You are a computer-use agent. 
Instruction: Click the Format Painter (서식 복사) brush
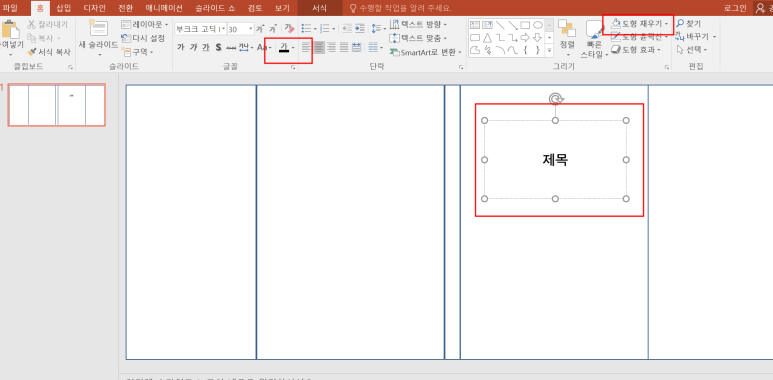32,52
